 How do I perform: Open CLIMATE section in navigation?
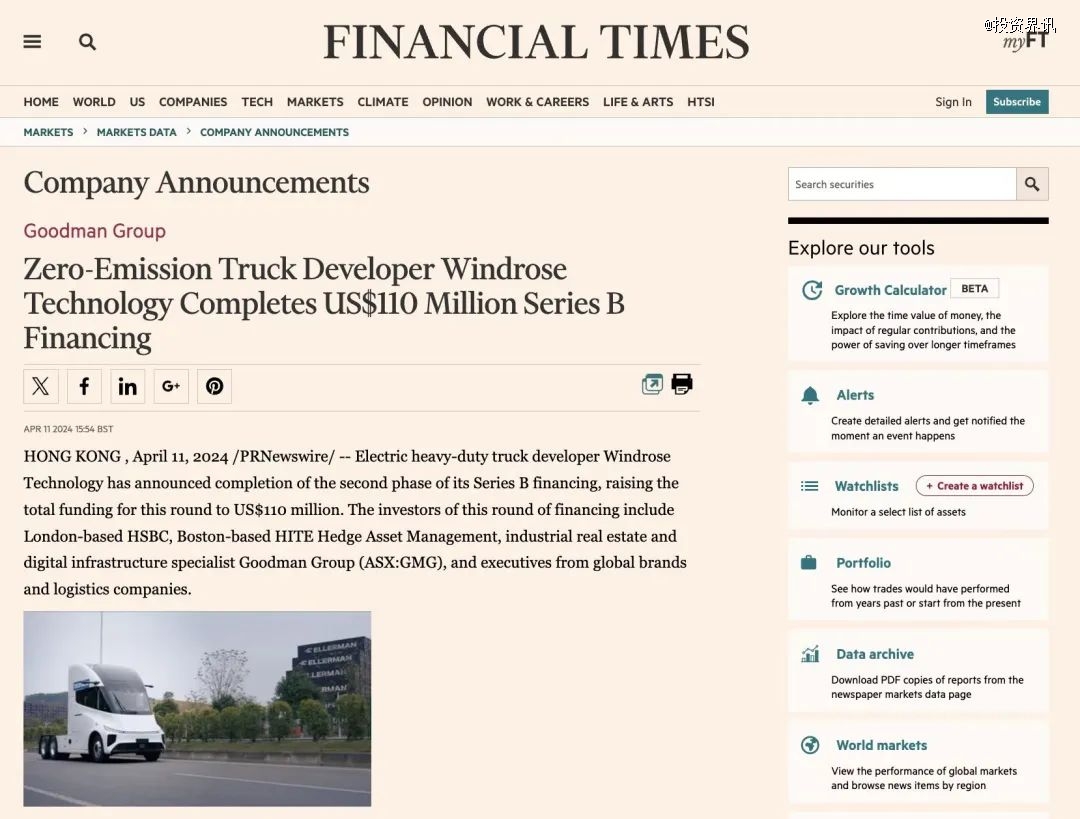[x=383, y=102]
